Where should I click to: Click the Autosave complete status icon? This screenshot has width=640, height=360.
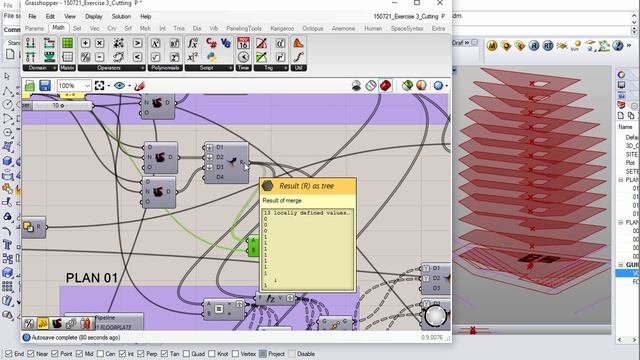27,338
